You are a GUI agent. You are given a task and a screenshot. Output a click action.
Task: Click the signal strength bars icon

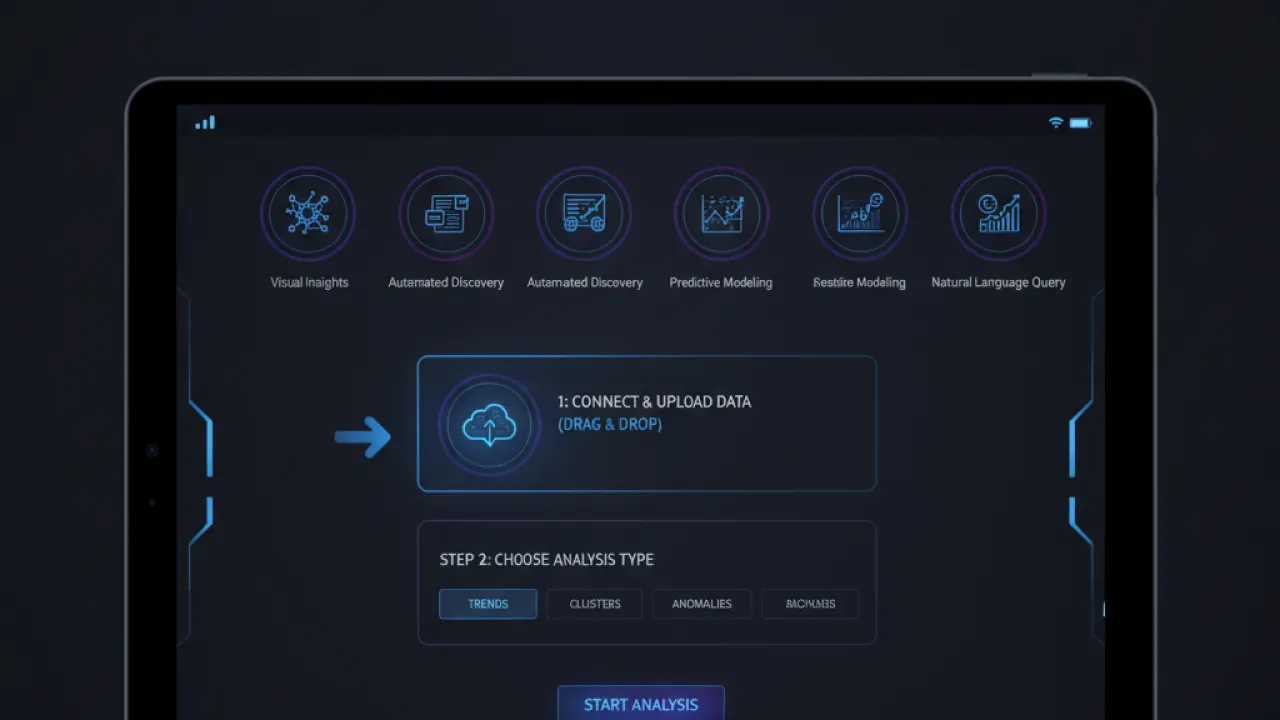(x=205, y=122)
